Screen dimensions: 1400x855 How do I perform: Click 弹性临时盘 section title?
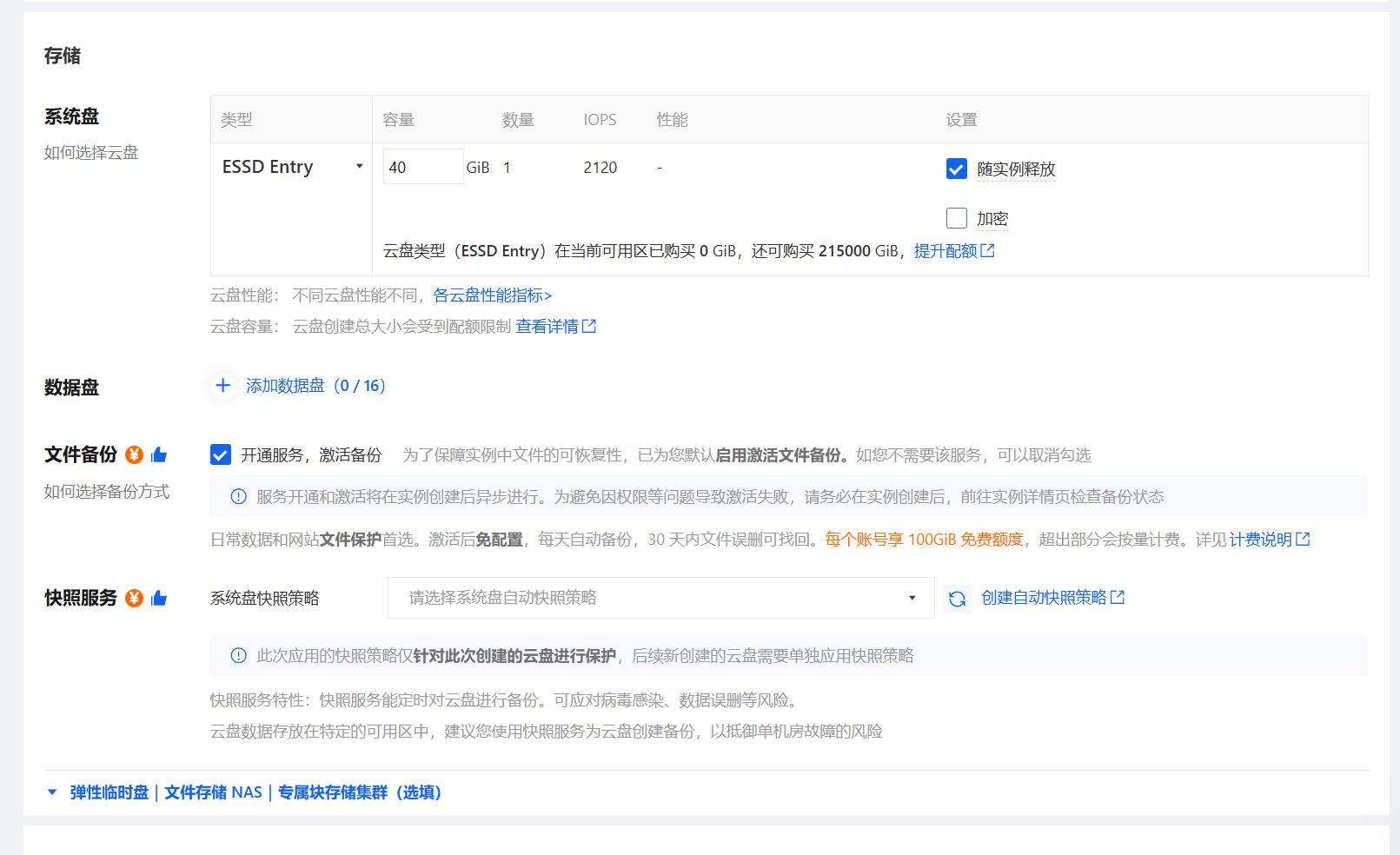point(109,792)
